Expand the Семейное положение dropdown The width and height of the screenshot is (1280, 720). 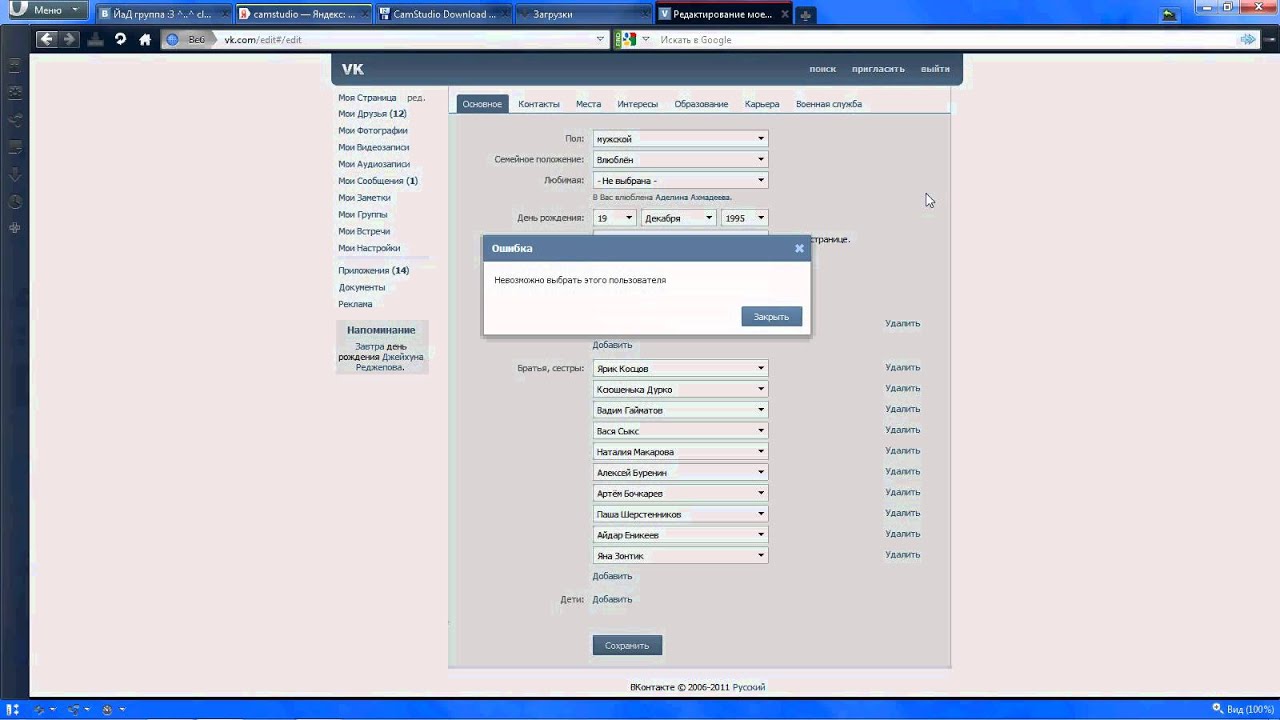coord(680,159)
